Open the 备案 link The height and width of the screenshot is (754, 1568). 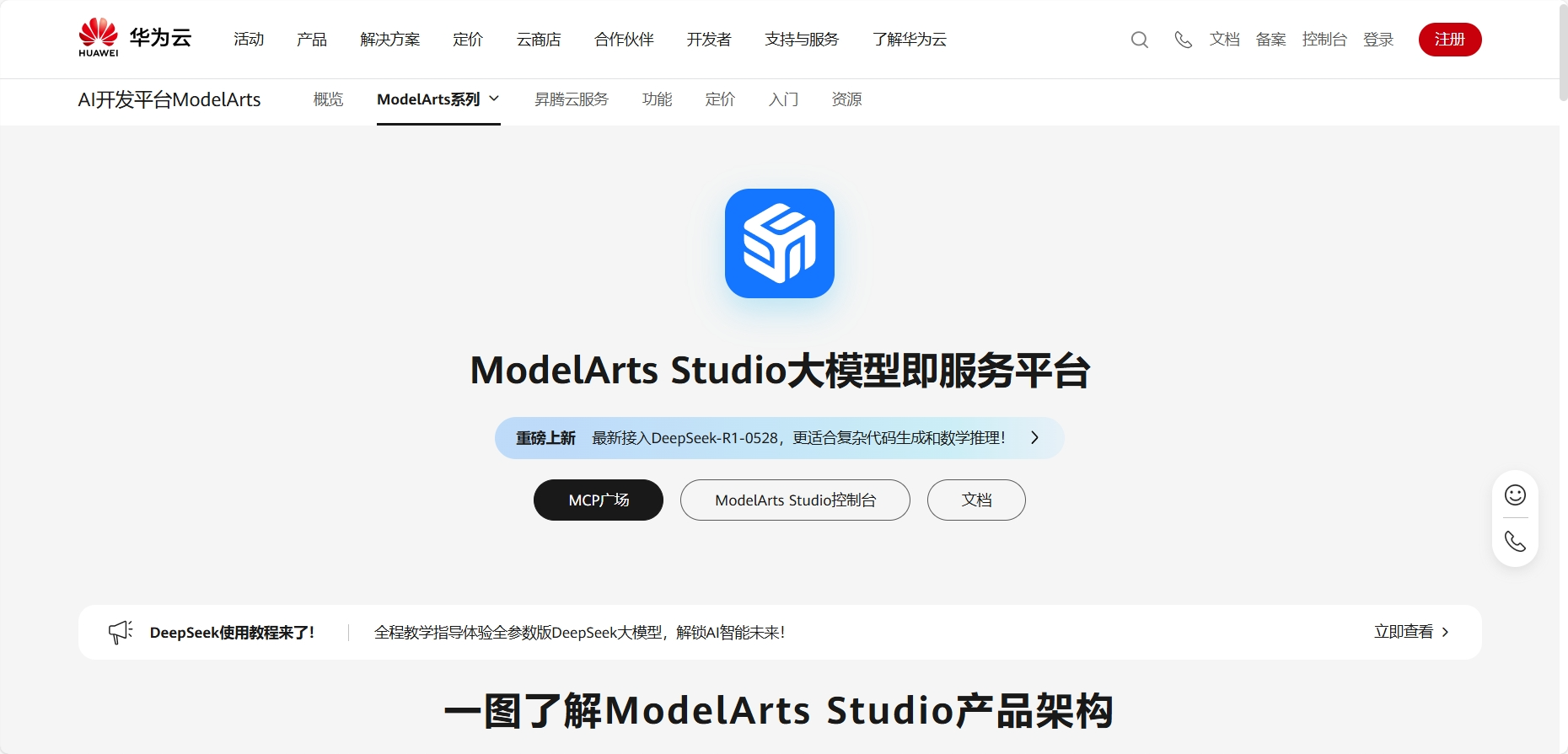(1271, 40)
